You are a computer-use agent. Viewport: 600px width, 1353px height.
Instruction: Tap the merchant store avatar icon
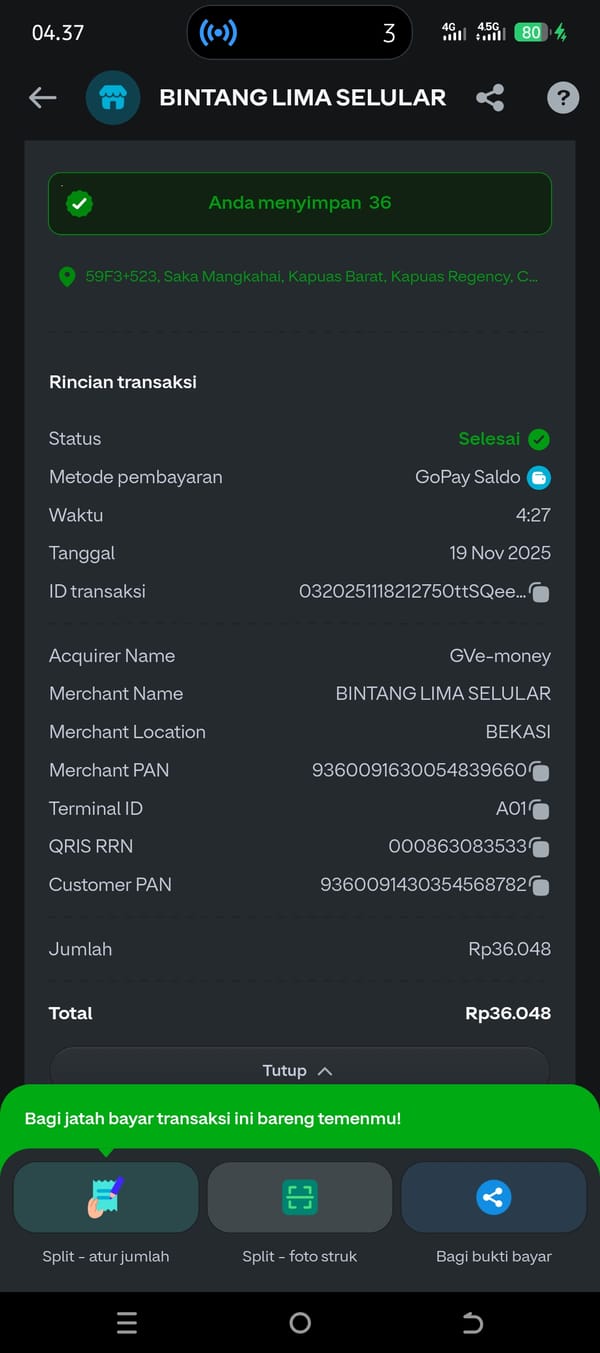point(113,97)
